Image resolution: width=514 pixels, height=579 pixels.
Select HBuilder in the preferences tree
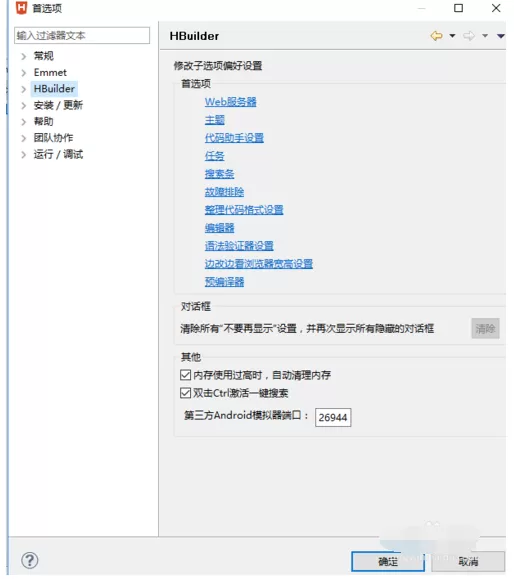54,89
